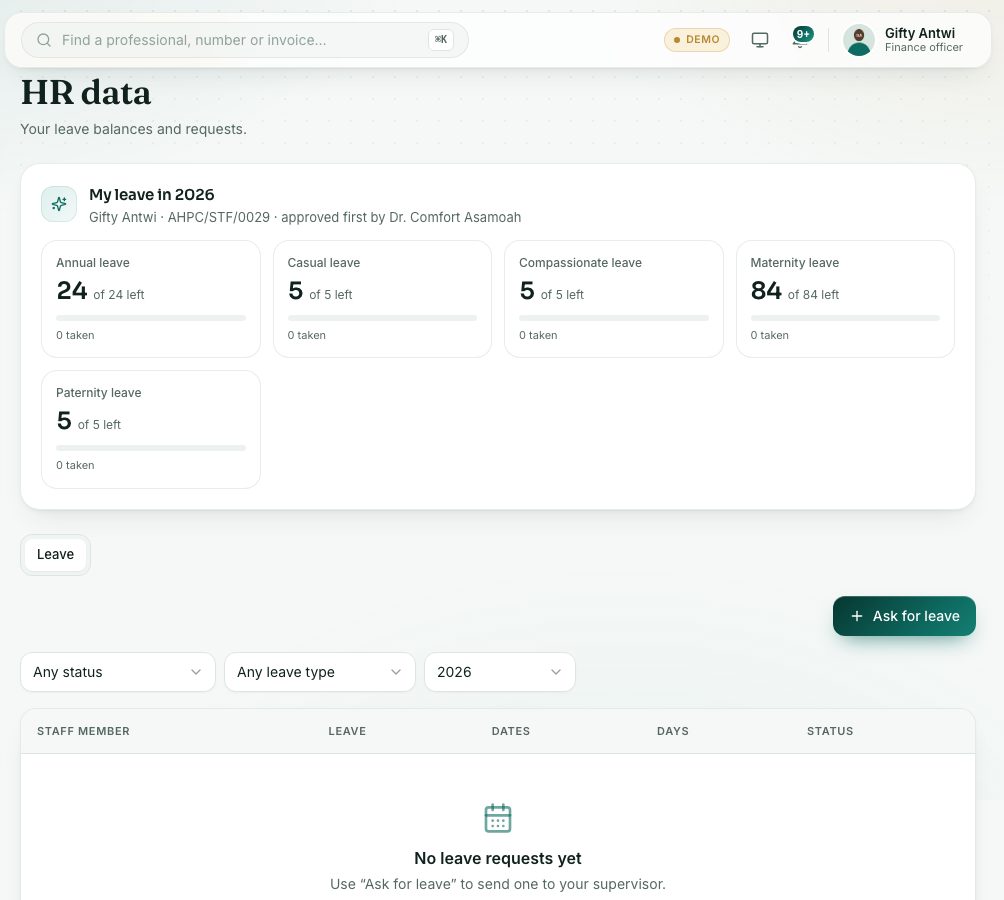Click the Annual leave card title
This screenshot has height=900, width=1004.
(93, 263)
